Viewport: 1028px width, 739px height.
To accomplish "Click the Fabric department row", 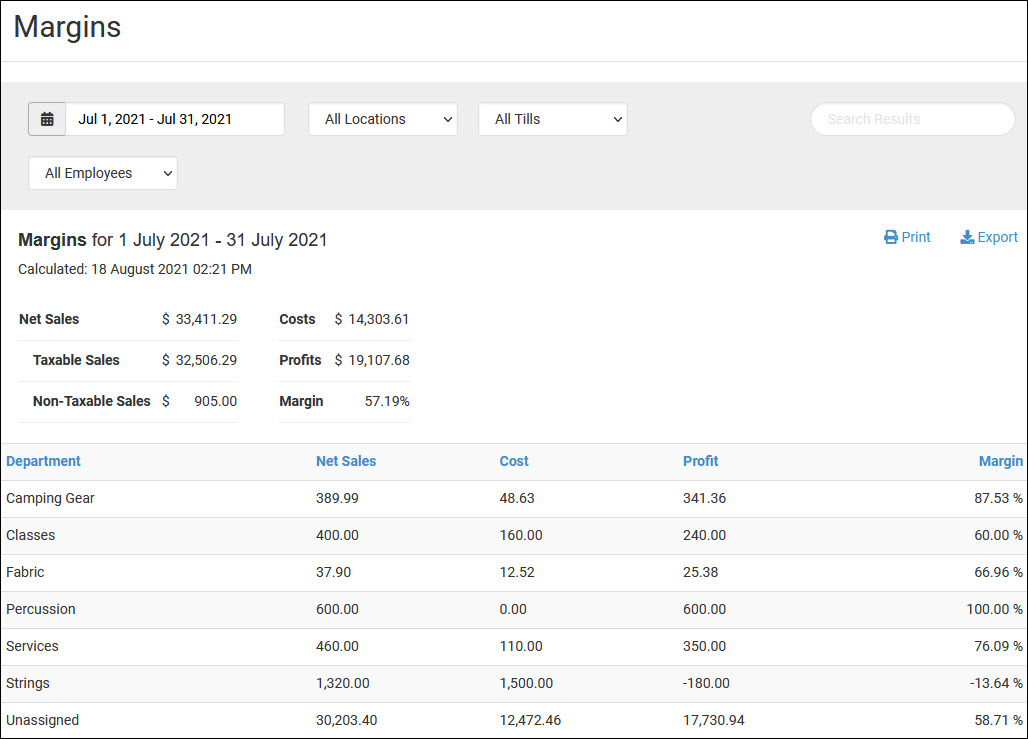I will pos(25,572).
